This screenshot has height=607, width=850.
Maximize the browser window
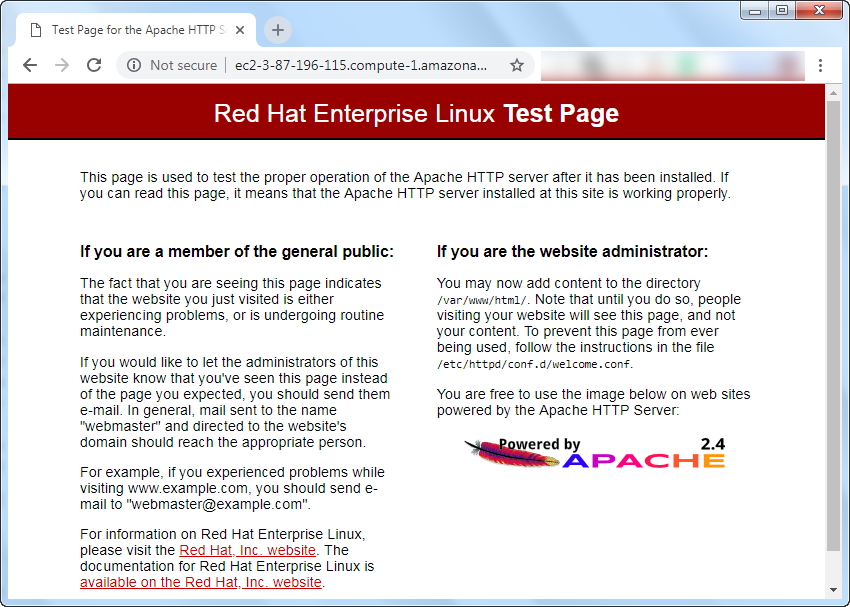click(x=782, y=10)
